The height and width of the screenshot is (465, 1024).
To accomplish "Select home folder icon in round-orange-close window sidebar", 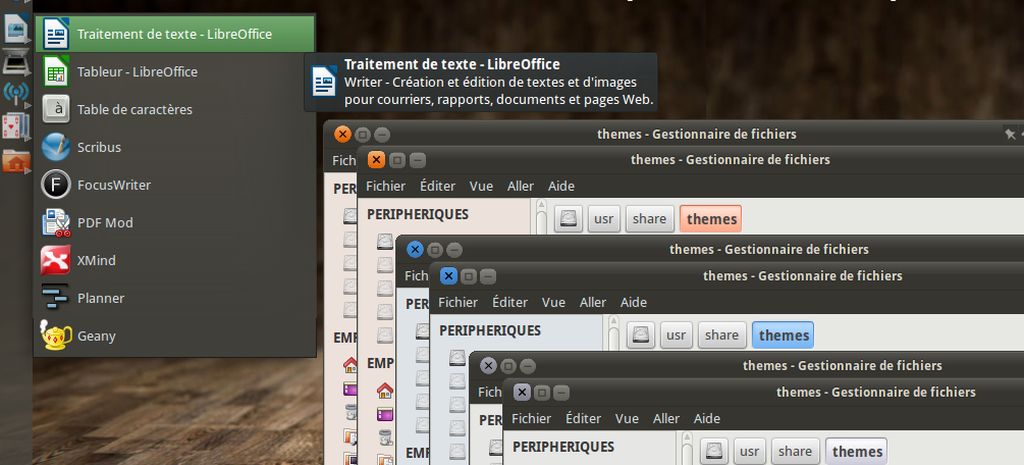I will tap(351, 364).
